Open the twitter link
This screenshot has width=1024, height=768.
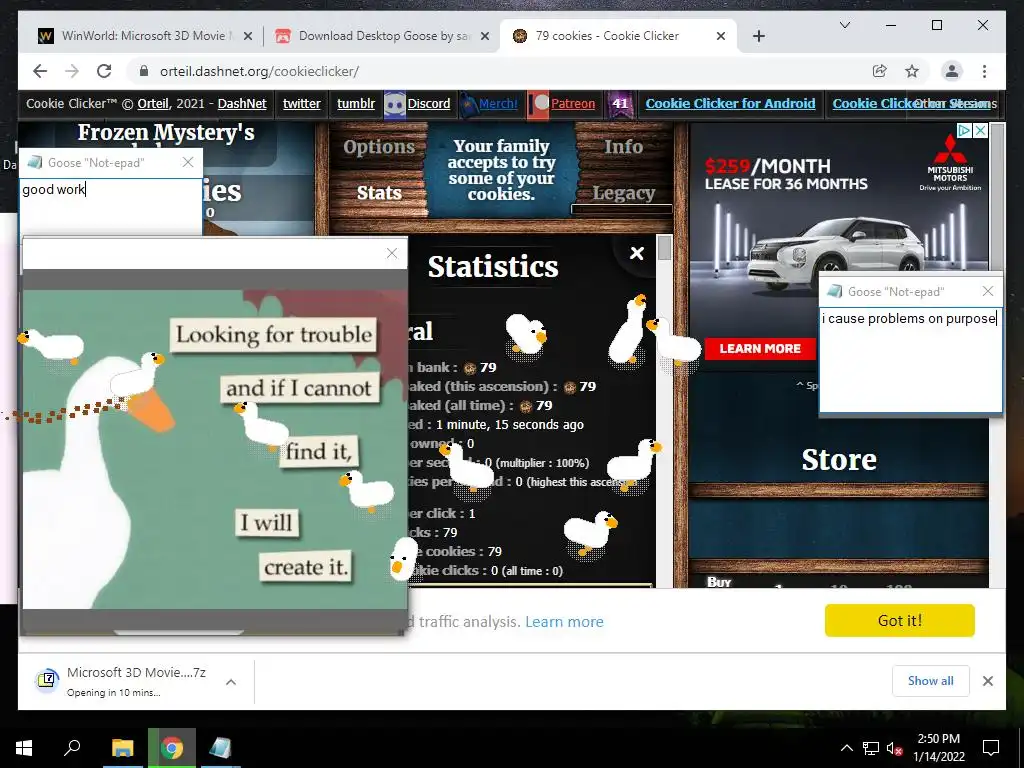(x=302, y=104)
